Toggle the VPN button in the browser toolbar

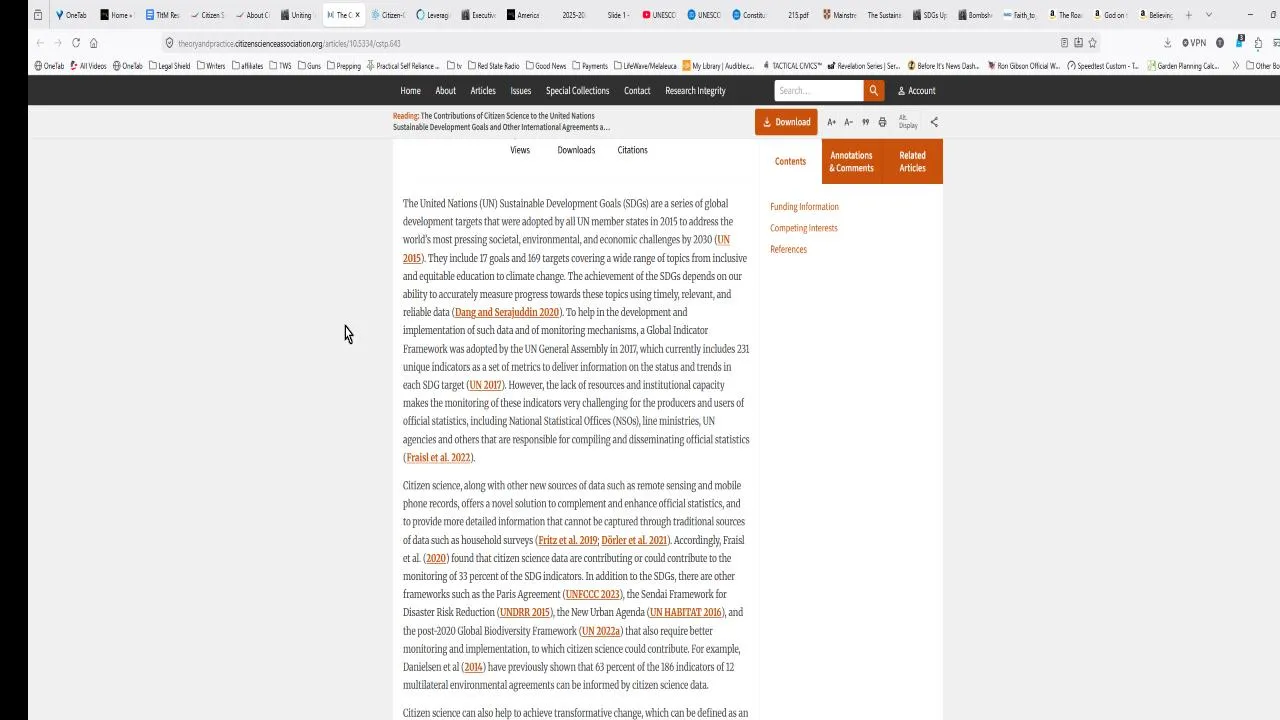[1194, 43]
